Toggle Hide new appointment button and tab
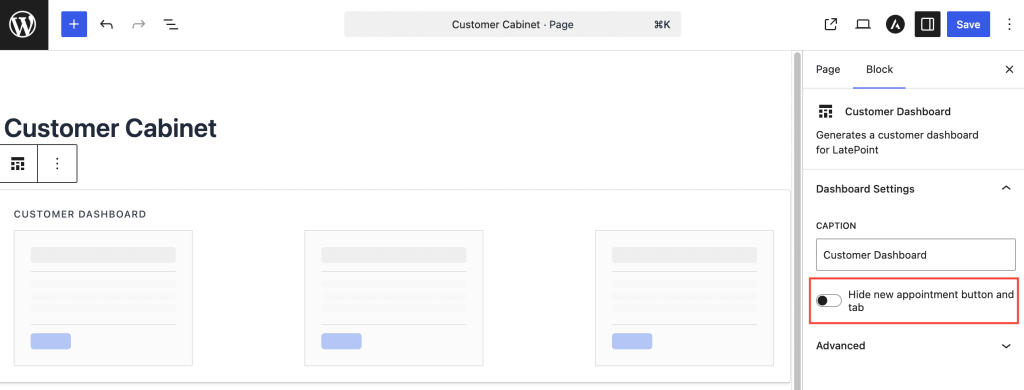Image resolution: width=1024 pixels, height=390 pixels. click(829, 301)
